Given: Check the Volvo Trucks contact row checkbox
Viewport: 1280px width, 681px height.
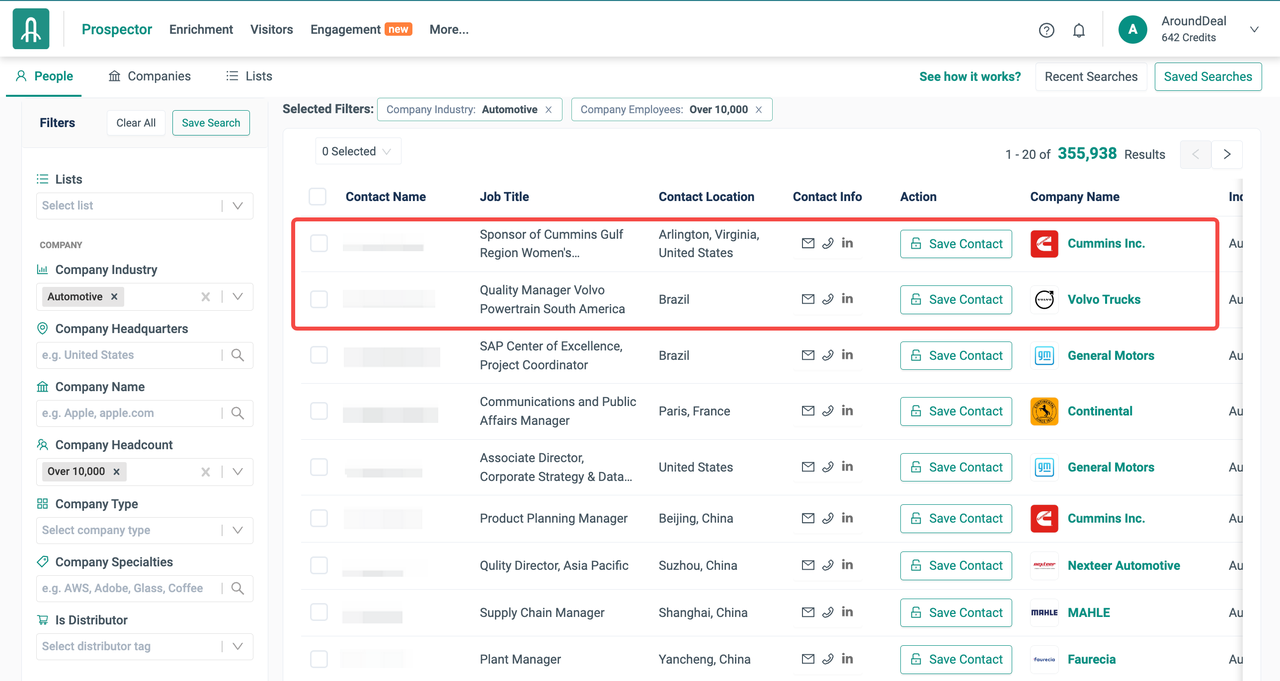Looking at the screenshot, I should (319, 299).
